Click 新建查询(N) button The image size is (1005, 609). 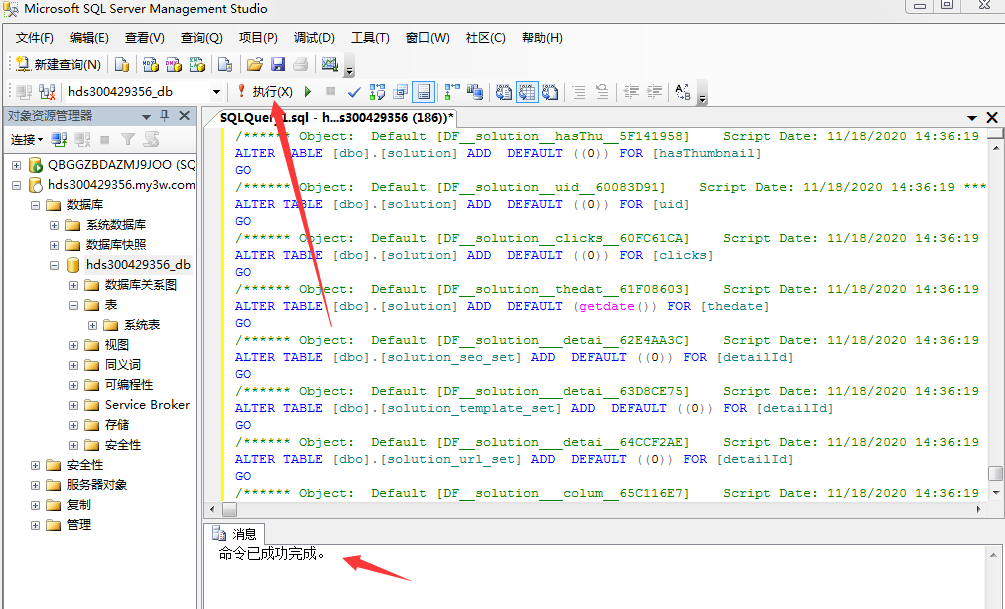click(58, 64)
